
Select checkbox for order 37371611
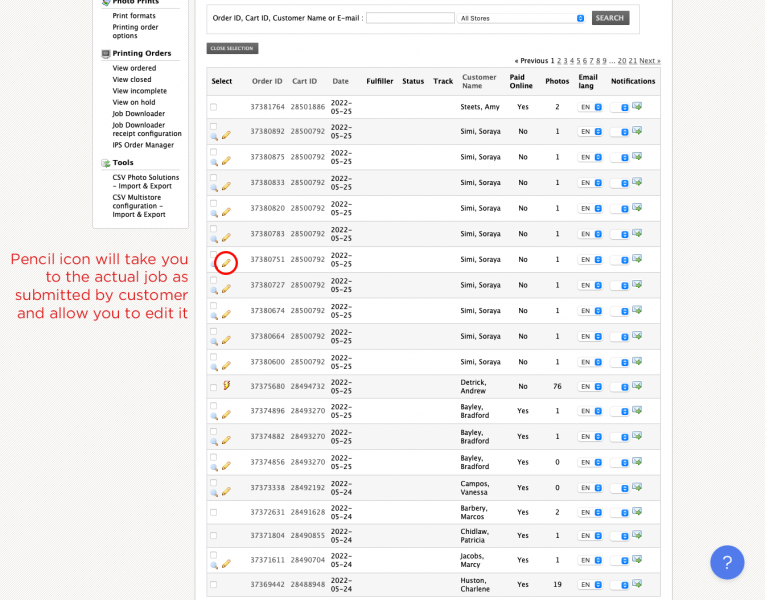tap(214, 555)
